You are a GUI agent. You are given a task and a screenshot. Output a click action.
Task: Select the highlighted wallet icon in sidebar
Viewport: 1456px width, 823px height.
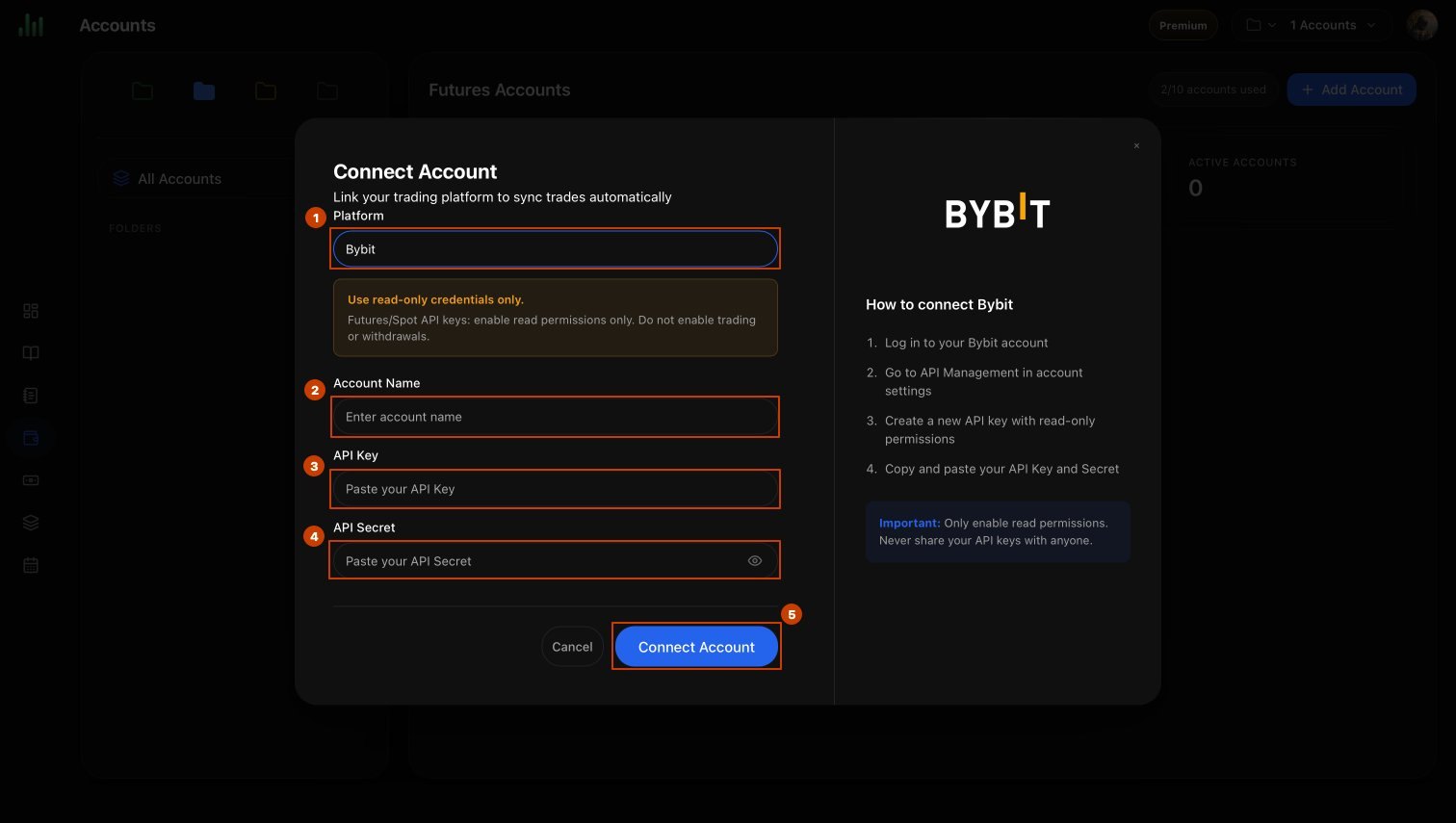click(31, 438)
